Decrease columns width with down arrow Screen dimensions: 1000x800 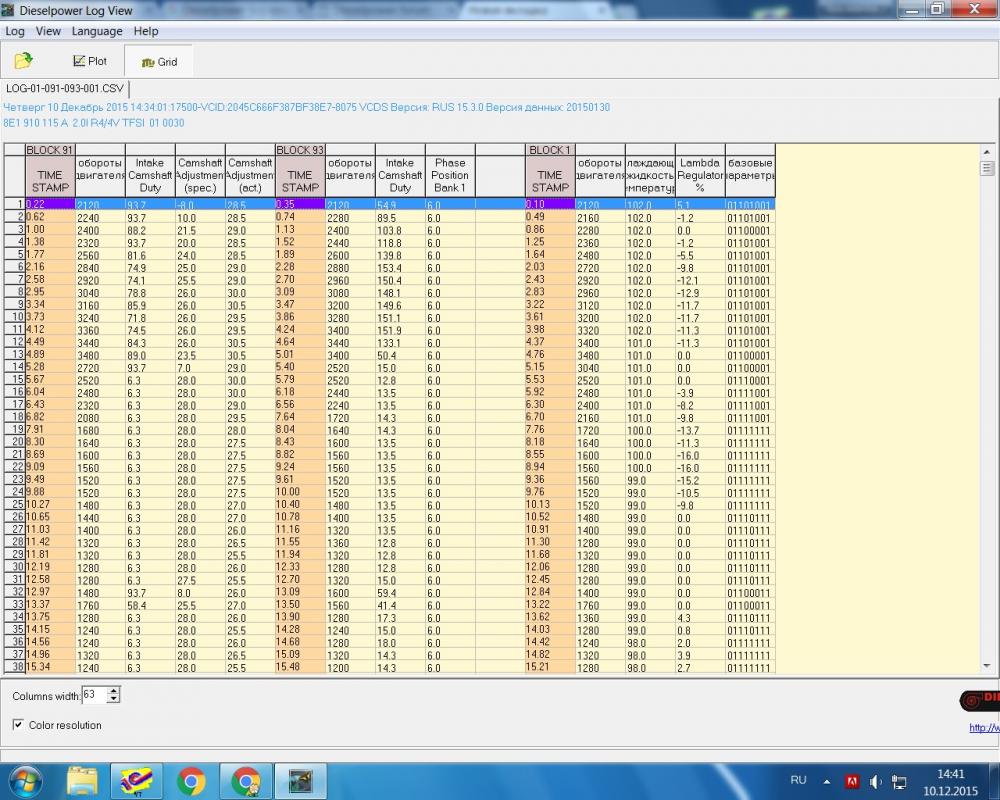click(x=113, y=698)
